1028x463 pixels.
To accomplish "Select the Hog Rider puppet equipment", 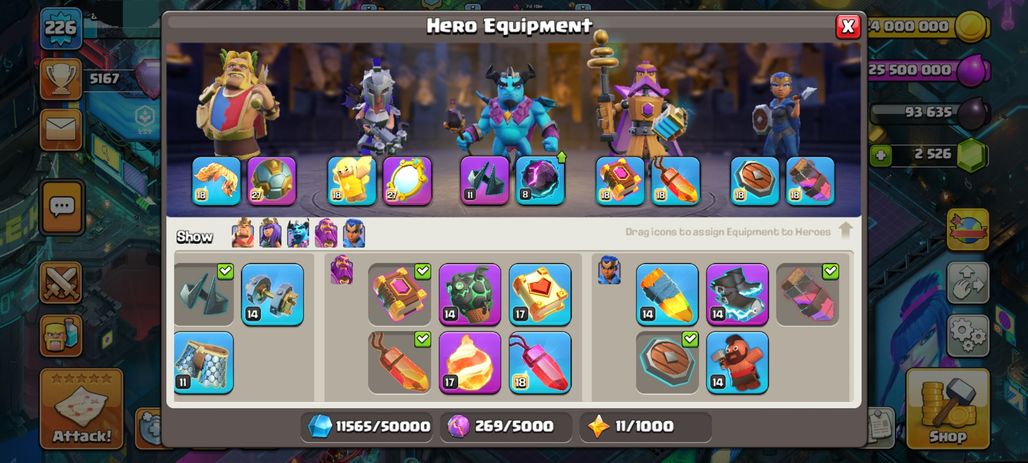I will pos(738,362).
